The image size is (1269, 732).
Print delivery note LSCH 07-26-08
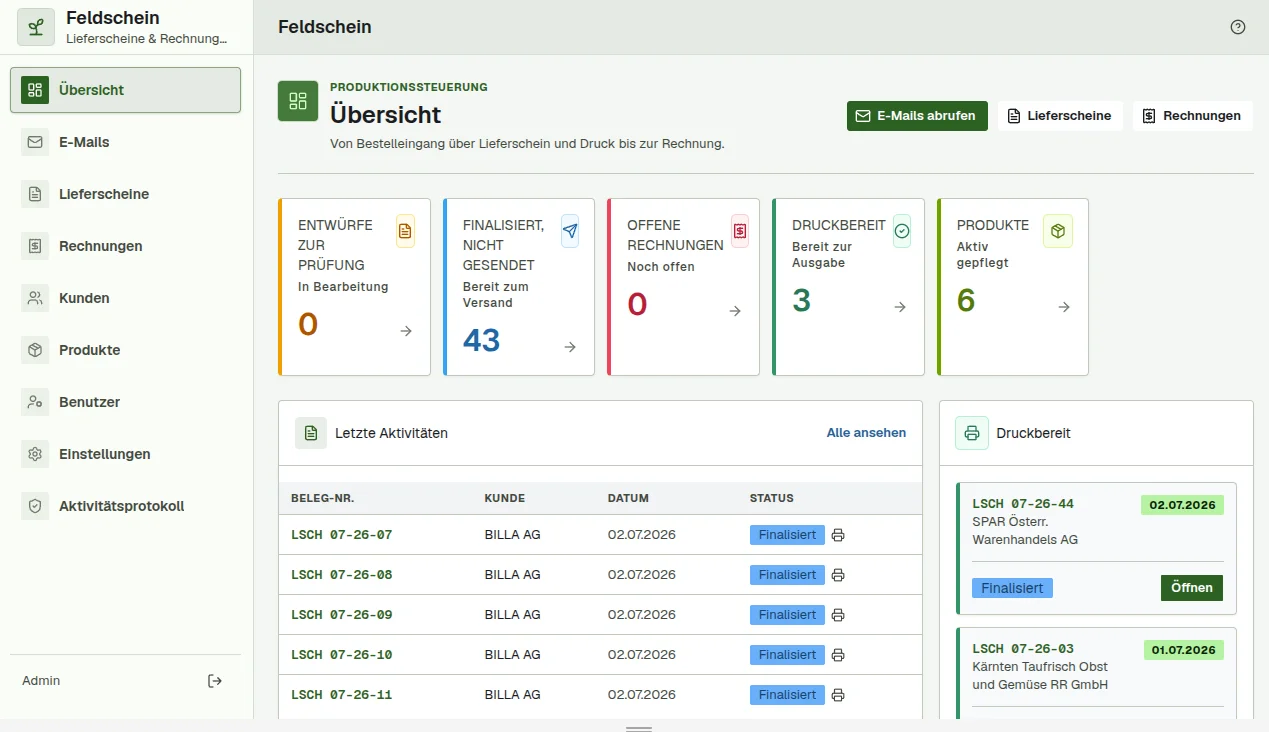[838, 575]
